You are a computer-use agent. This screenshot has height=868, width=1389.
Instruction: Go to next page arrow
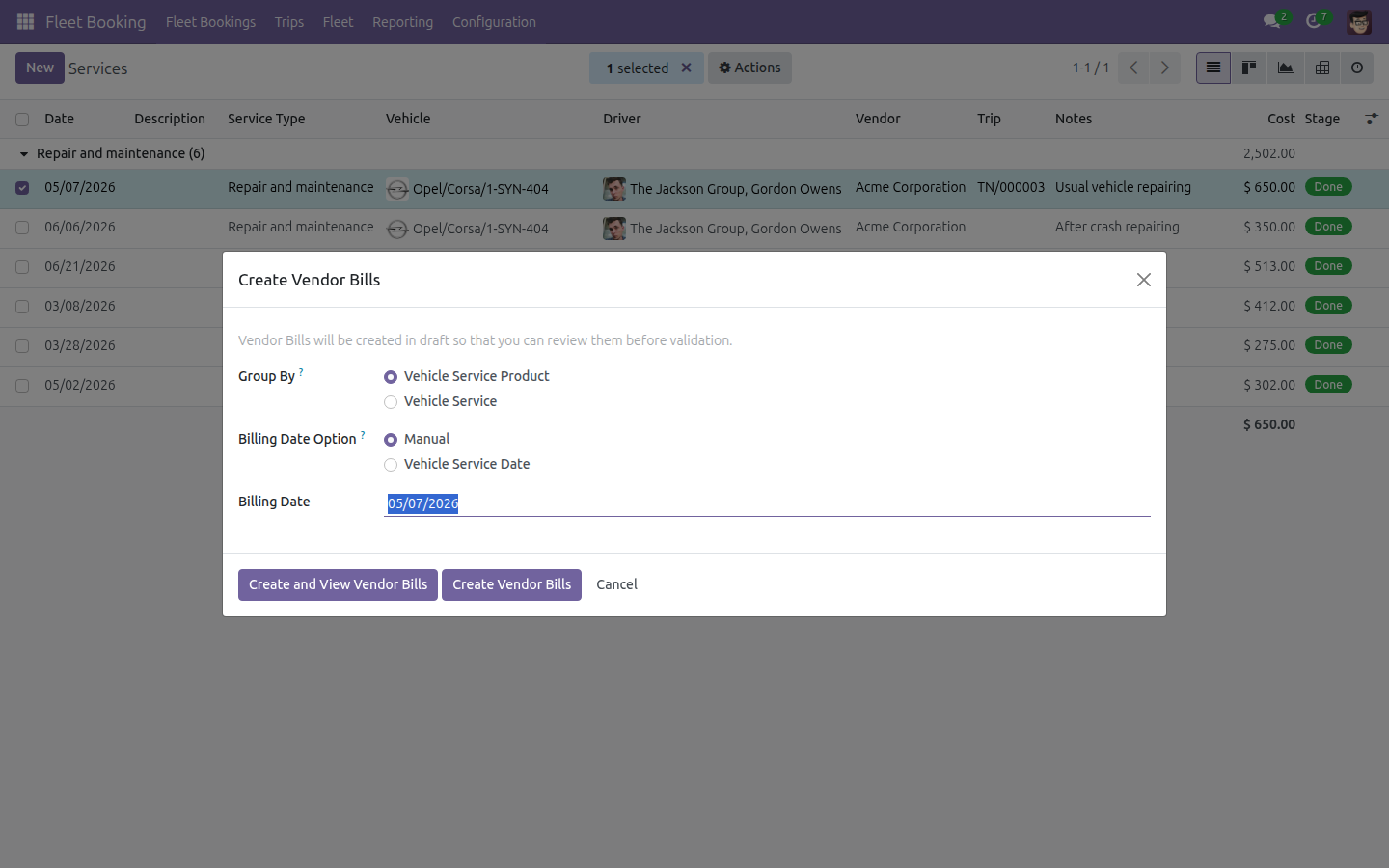(x=1164, y=68)
